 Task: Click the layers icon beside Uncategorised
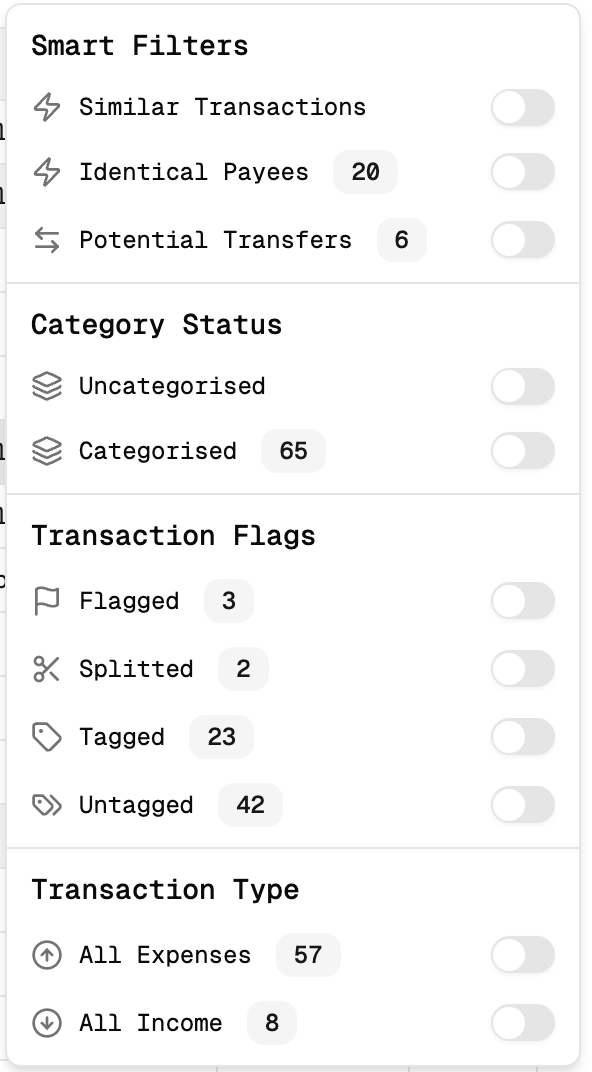[46, 386]
